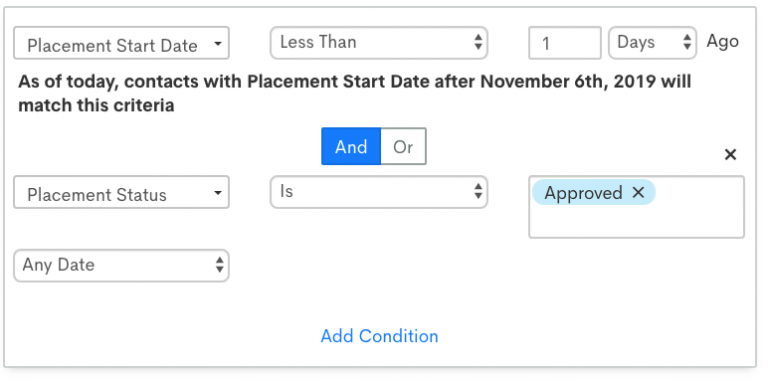Viewport: 768px width, 381px height.
Task: Switch condition logic to Or
Action: (403, 146)
